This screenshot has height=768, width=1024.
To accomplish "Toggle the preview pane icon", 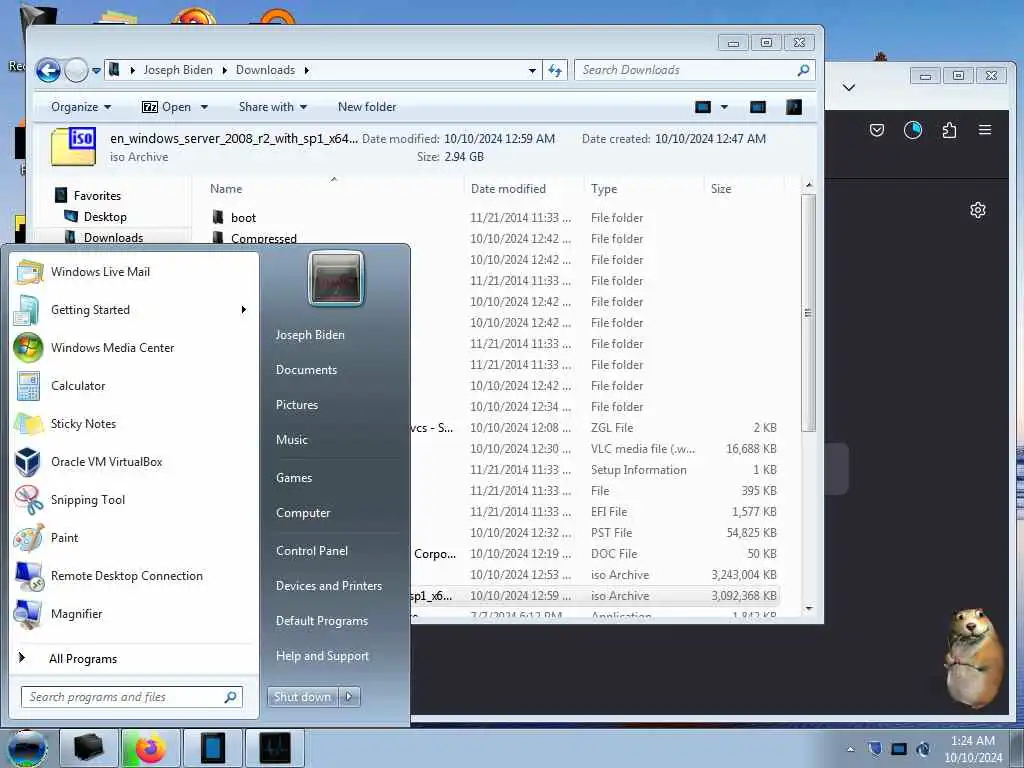I will (758, 107).
